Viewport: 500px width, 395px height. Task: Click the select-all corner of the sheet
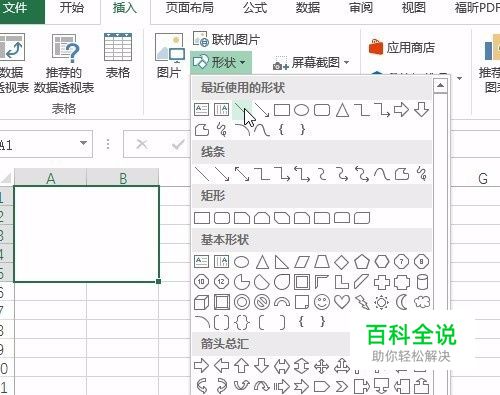coord(7,178)
